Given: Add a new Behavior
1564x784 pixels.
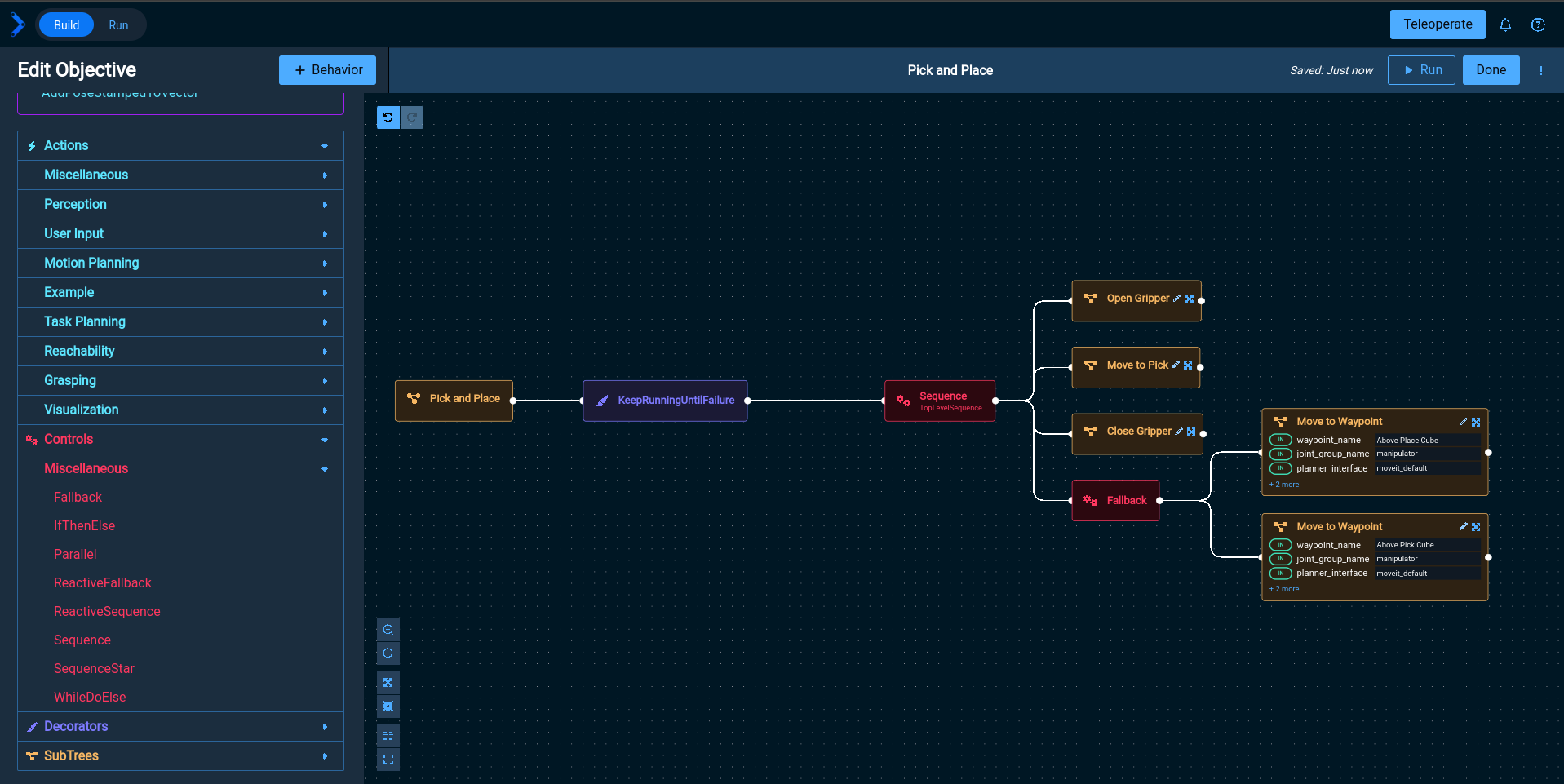Looking at the screenshot, I should pos(327,70).
